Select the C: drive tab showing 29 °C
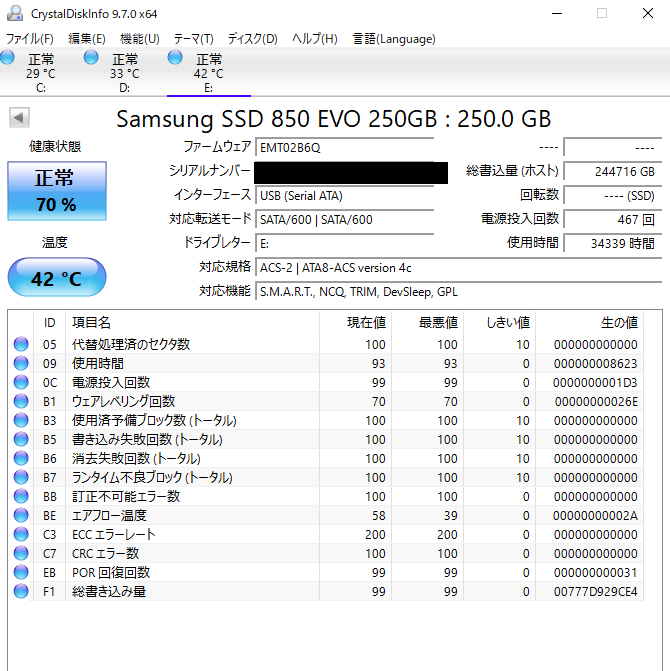This screenshot has height=671, width=670. click(41, 72)
